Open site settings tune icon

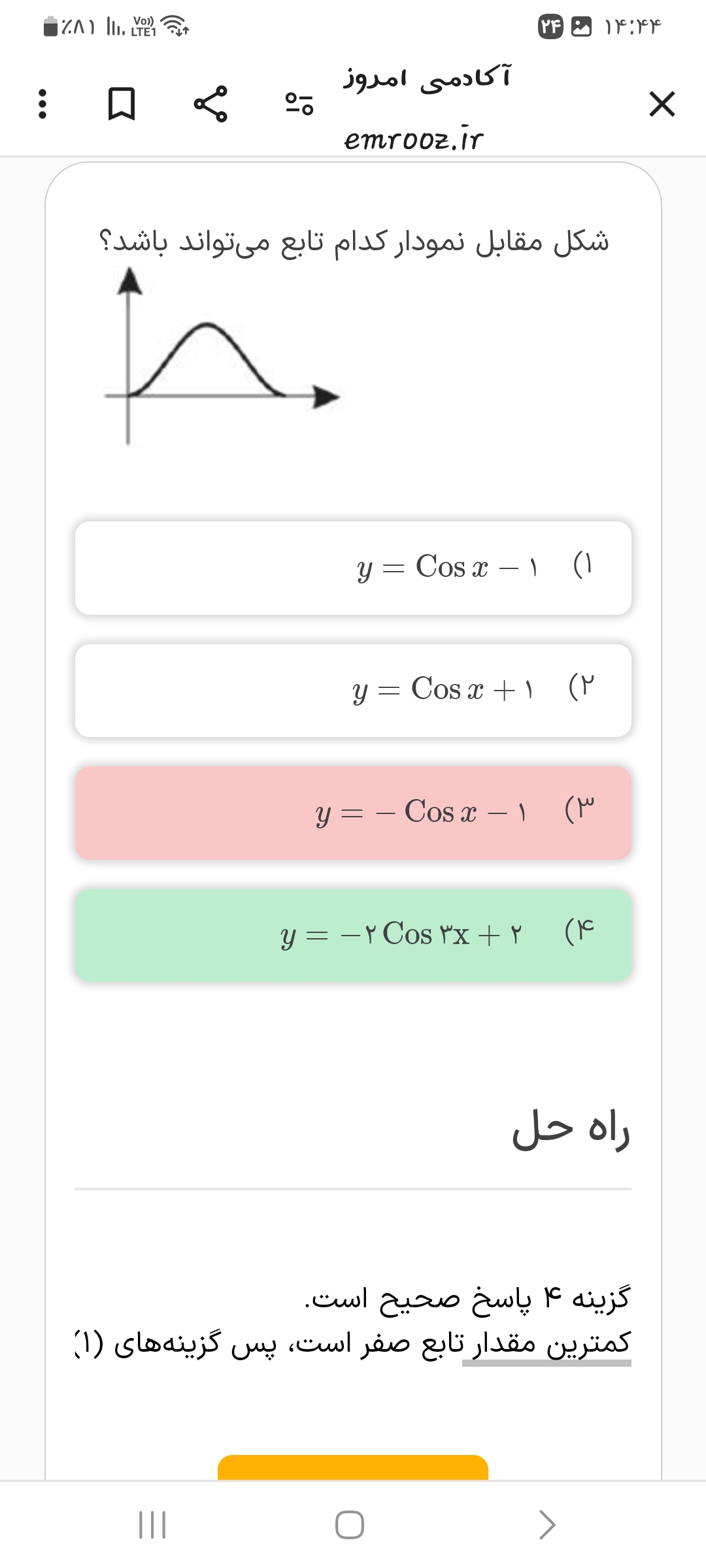(x=299, y=104)
